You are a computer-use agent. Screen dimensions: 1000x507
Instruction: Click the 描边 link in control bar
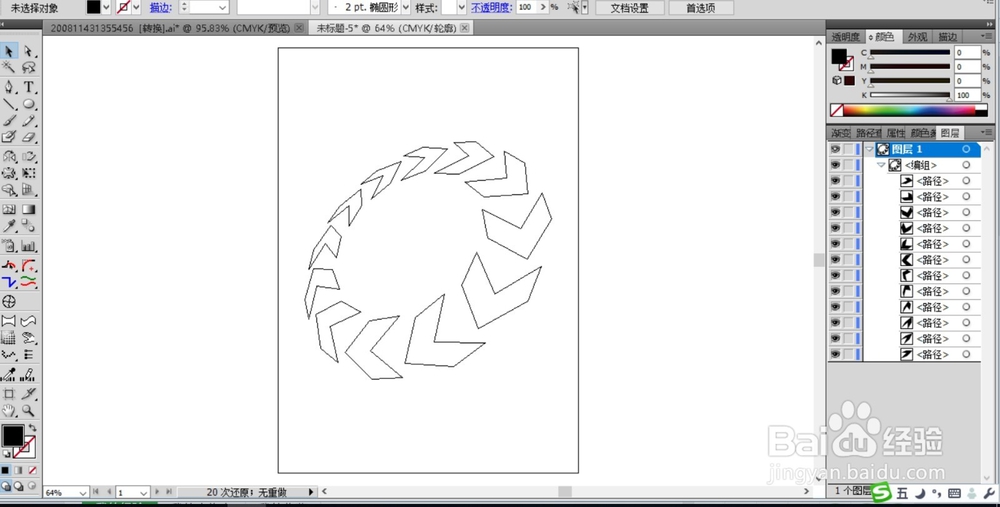pos(160,8)
